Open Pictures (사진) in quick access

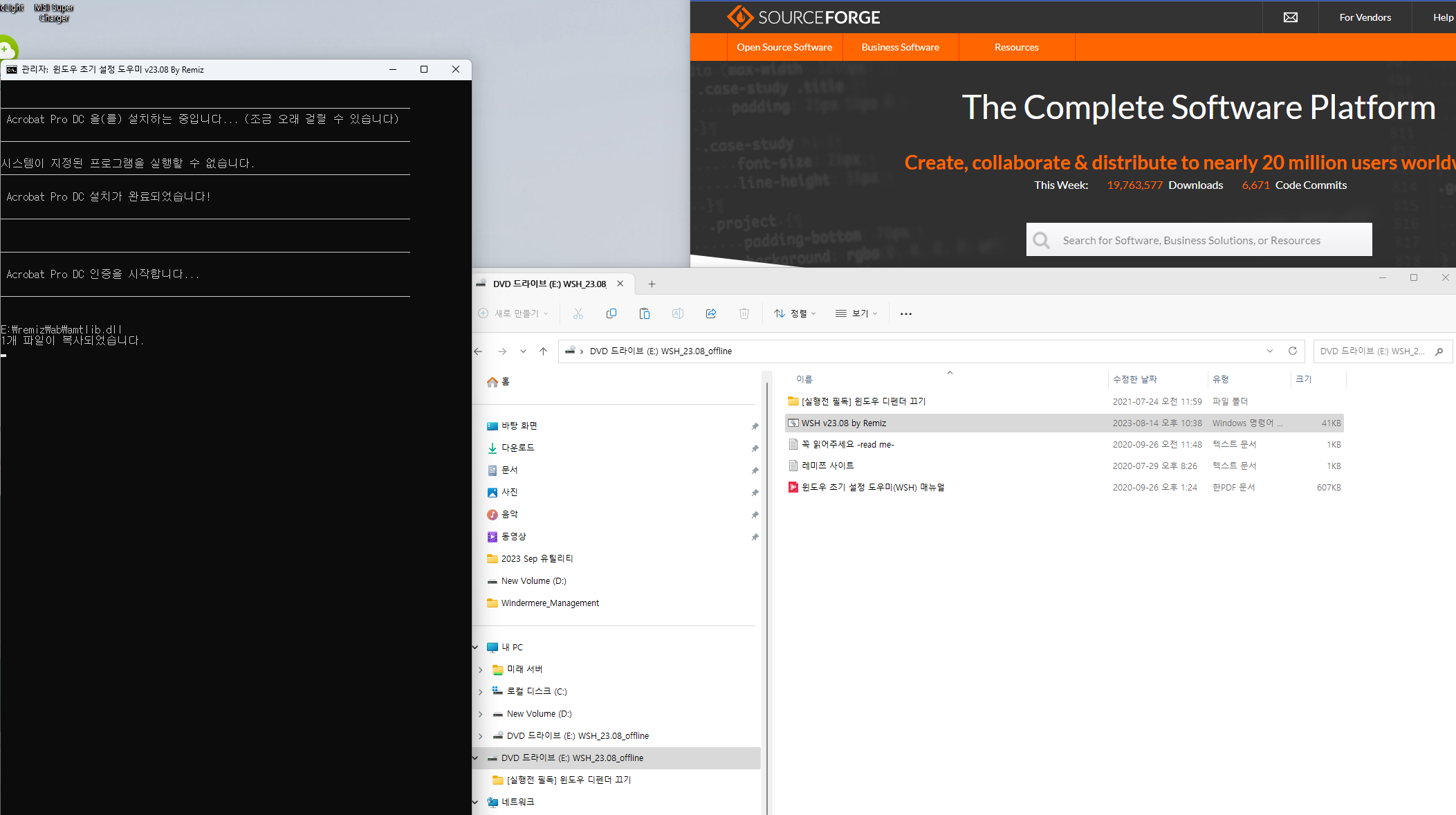point(502,492)
